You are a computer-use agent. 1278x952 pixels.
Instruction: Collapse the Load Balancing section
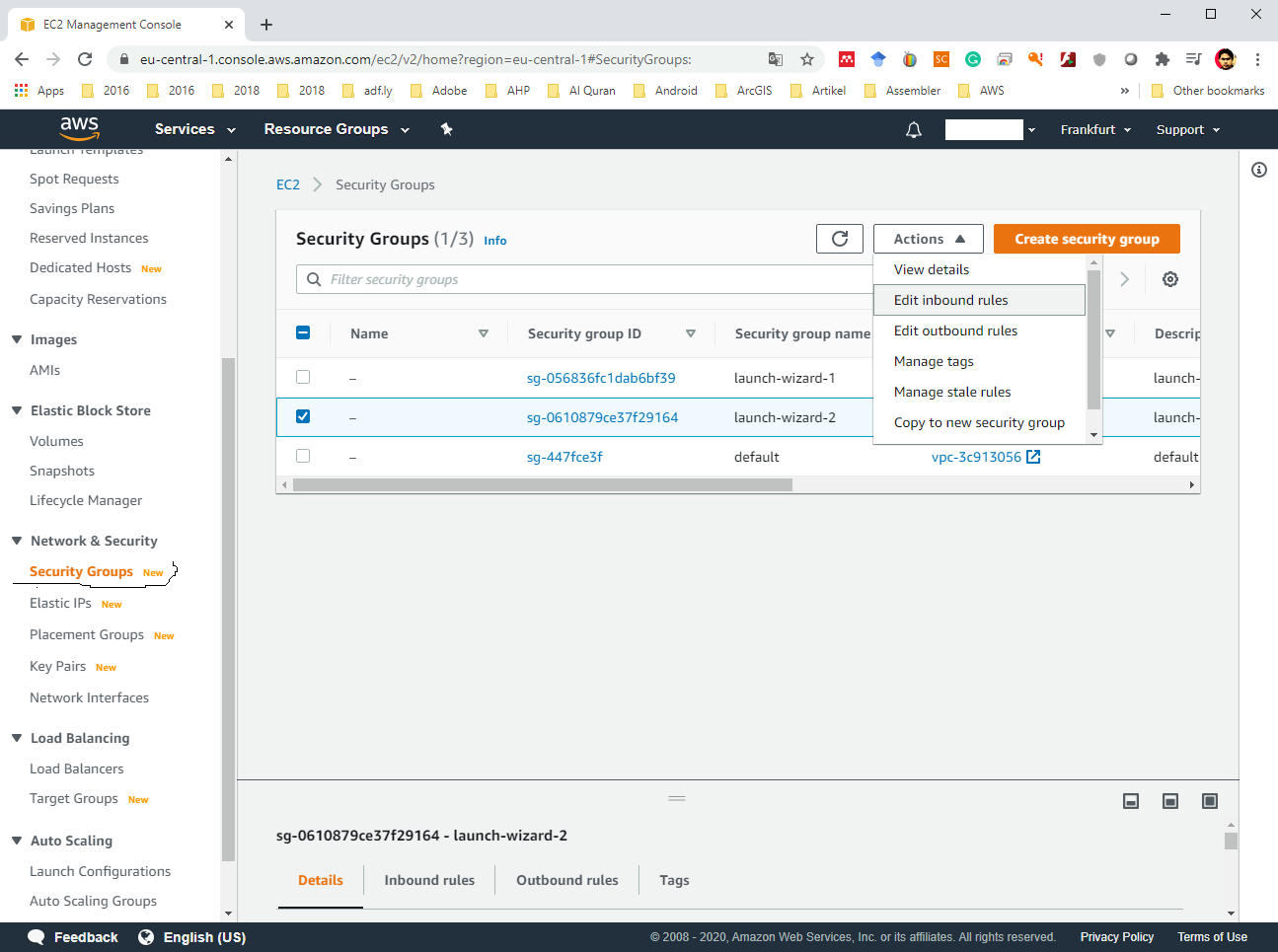point(17,738)
